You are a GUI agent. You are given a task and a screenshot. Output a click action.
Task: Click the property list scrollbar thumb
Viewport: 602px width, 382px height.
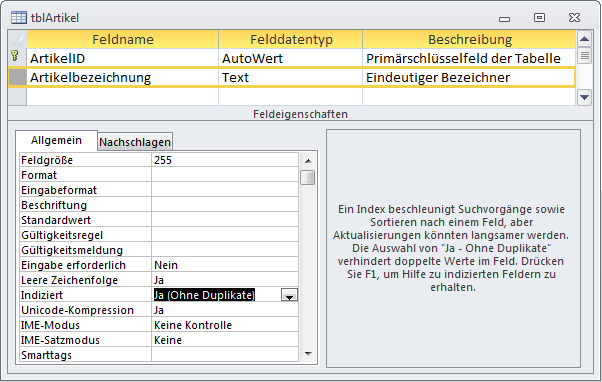[308, 177]
